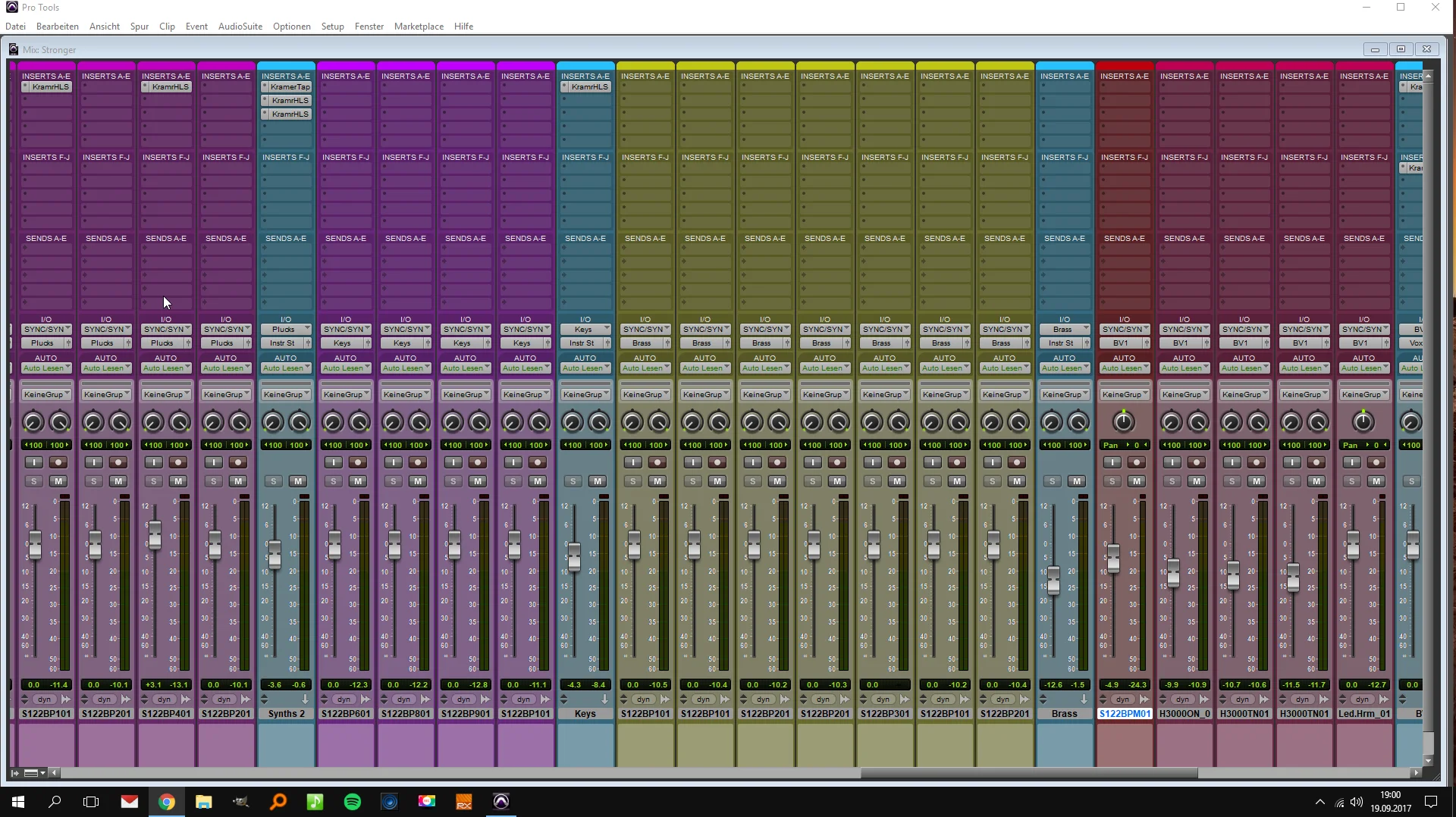Open Spotify from the taskbar
1456x817 pixels.
353,801
